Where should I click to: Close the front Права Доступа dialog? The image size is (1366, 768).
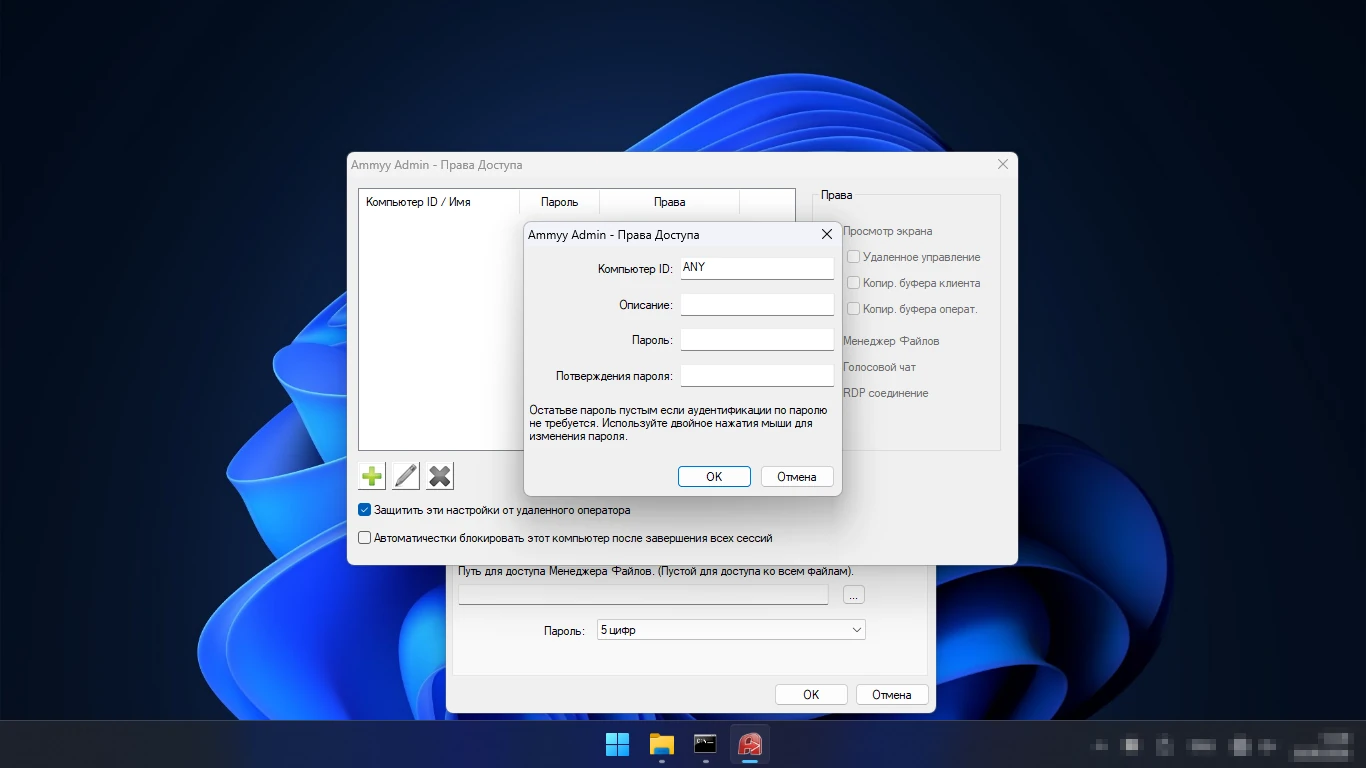(x=827, y=234)
